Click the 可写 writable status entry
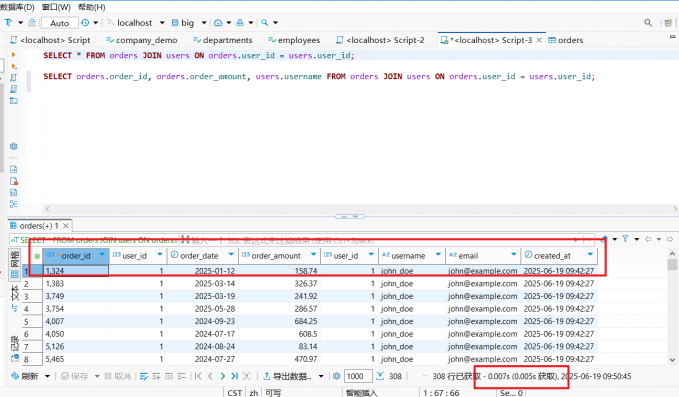The width and height of the screenshot is (679, 397). click(x=273, y=393)
